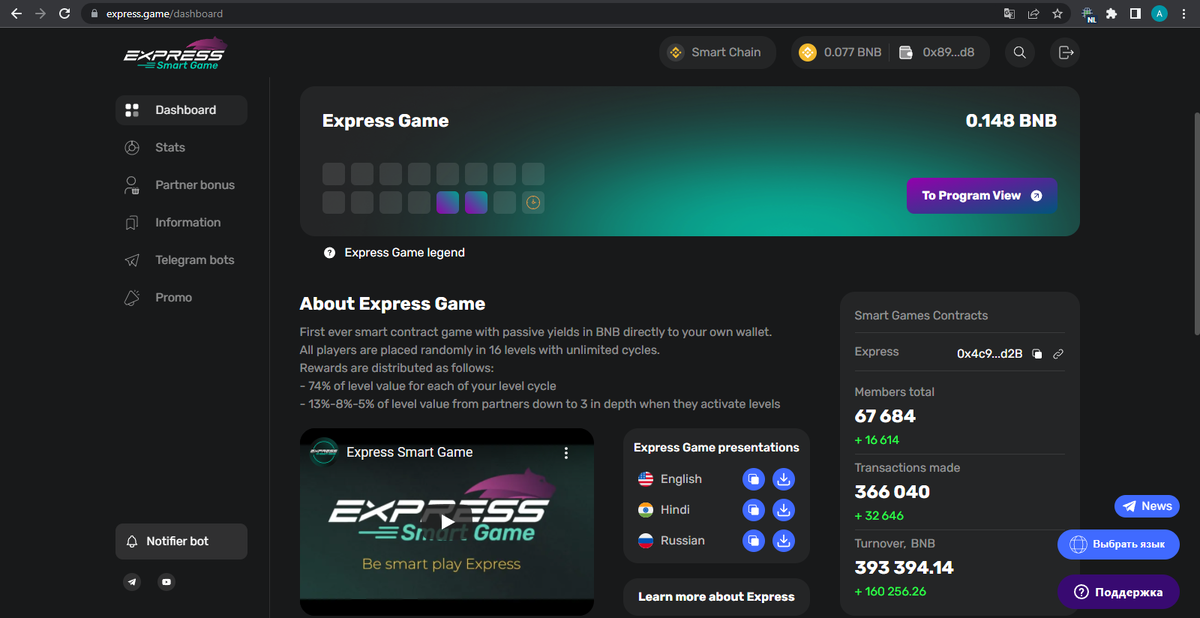1200x618 pixels.
Task: Copy the Express contract address 0x4c9...d2B
Action: 1037,353
